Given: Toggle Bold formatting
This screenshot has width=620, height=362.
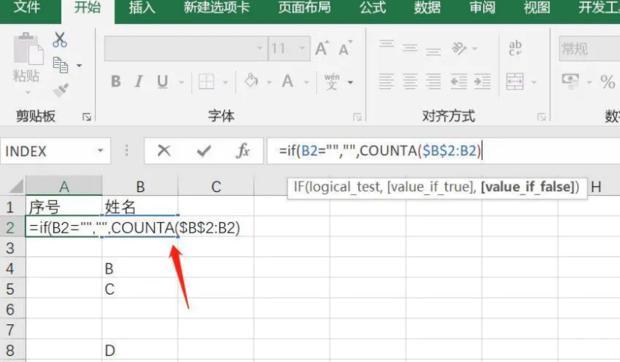Looking at the screenshot, I should (x=115, y=82).
